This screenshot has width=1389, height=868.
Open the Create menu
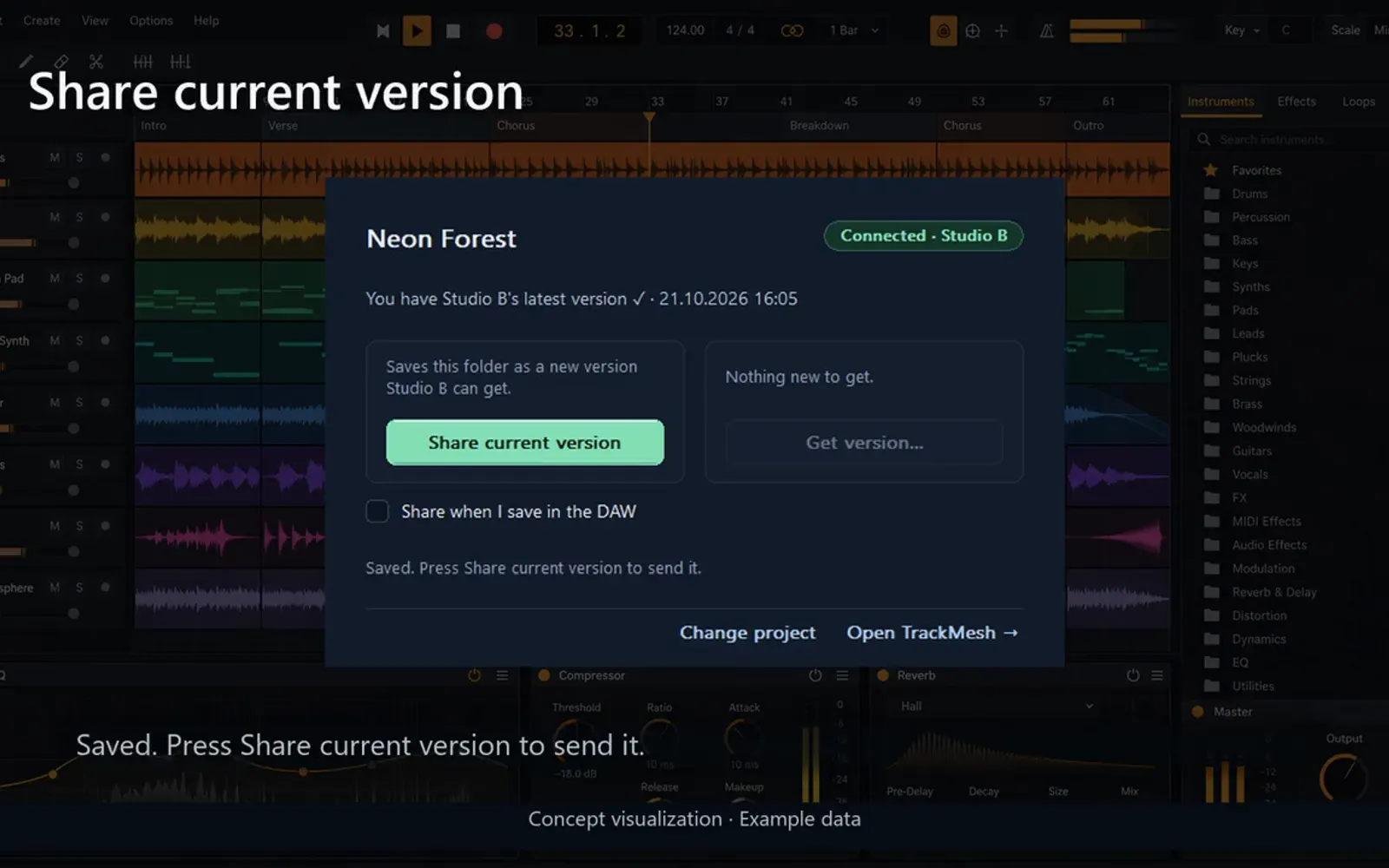click(42, 21)
